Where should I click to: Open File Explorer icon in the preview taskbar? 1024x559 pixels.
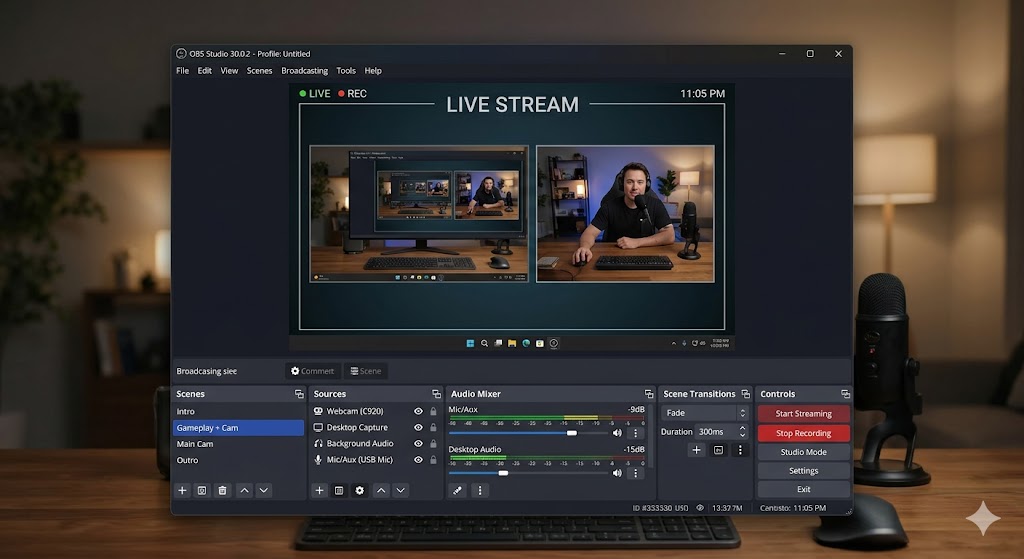tap(512, 343)
